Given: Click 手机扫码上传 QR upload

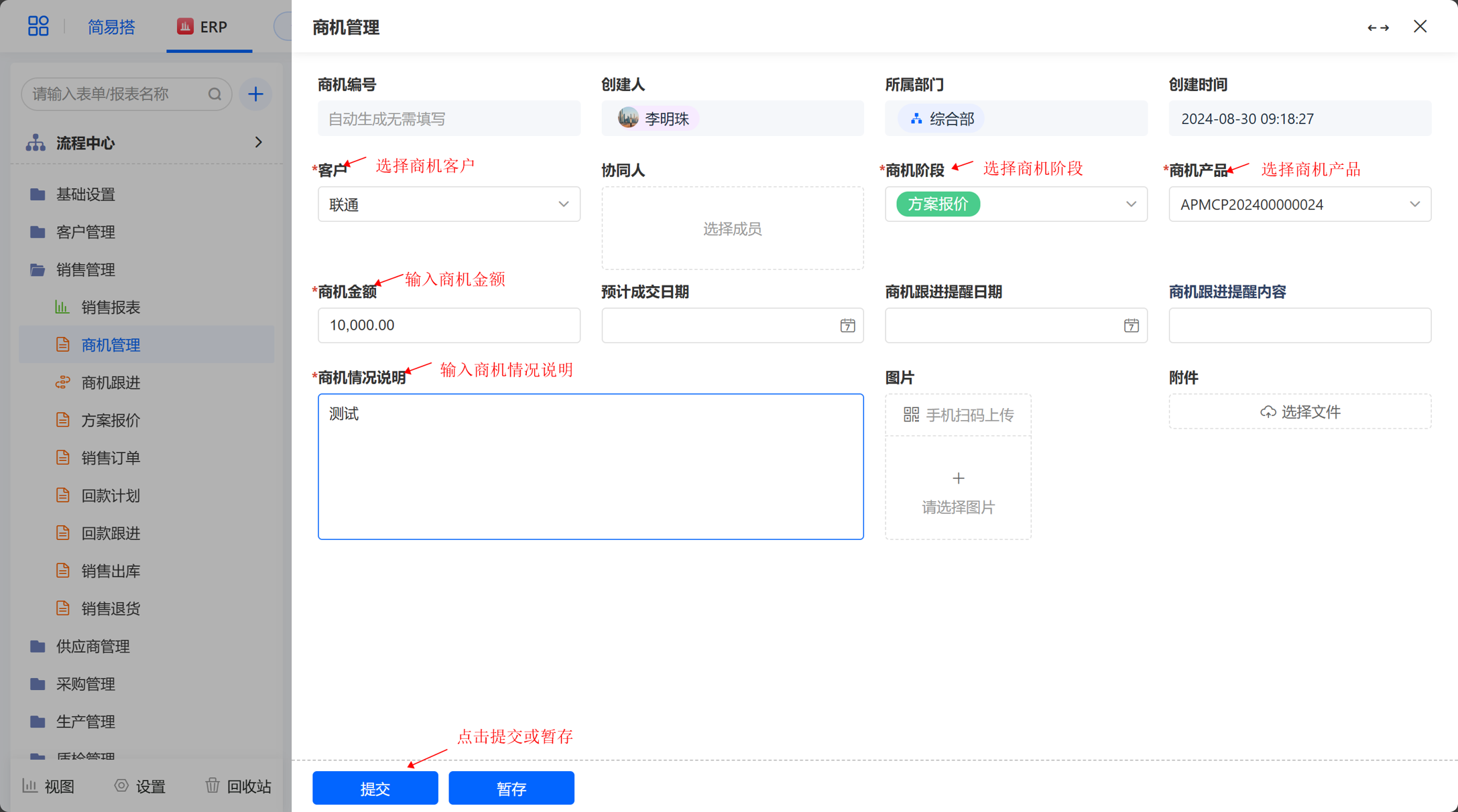Looking at the screenshot, I should (958, 415).
